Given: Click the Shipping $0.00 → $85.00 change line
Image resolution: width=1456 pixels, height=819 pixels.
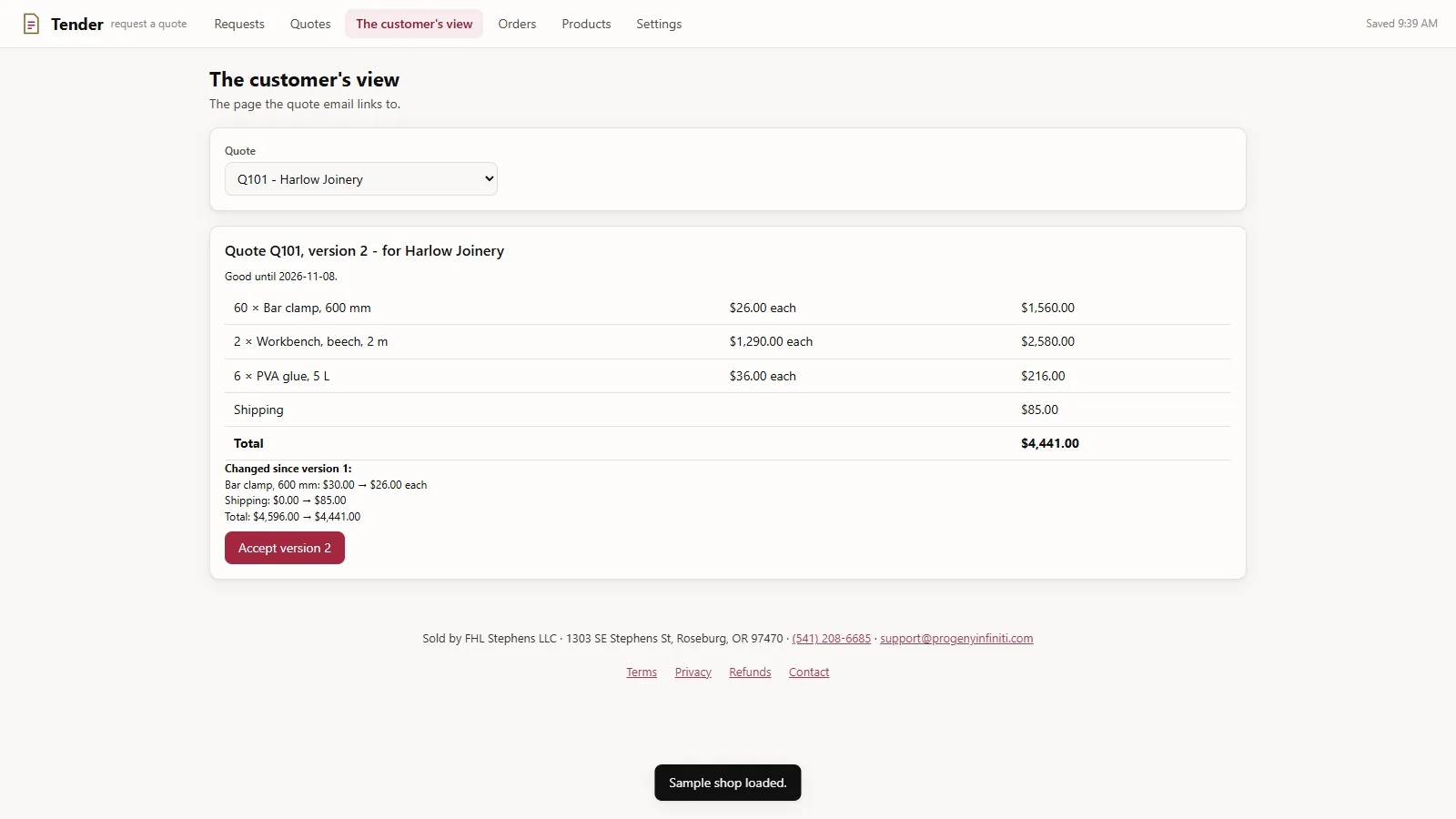Looking at the screenshot, I should tap(285, 500).
